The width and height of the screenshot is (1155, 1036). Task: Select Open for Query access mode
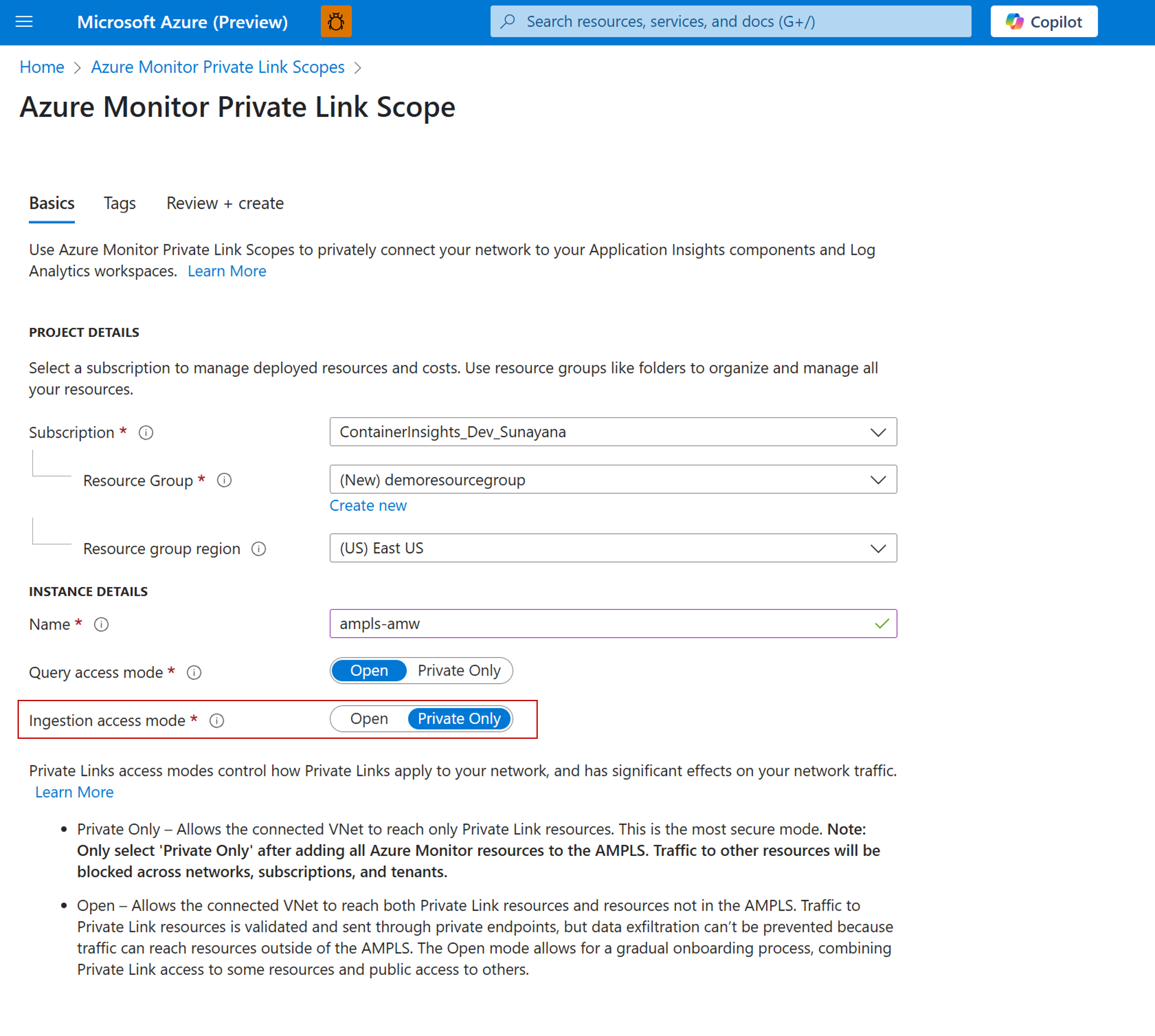pos(369,671)
